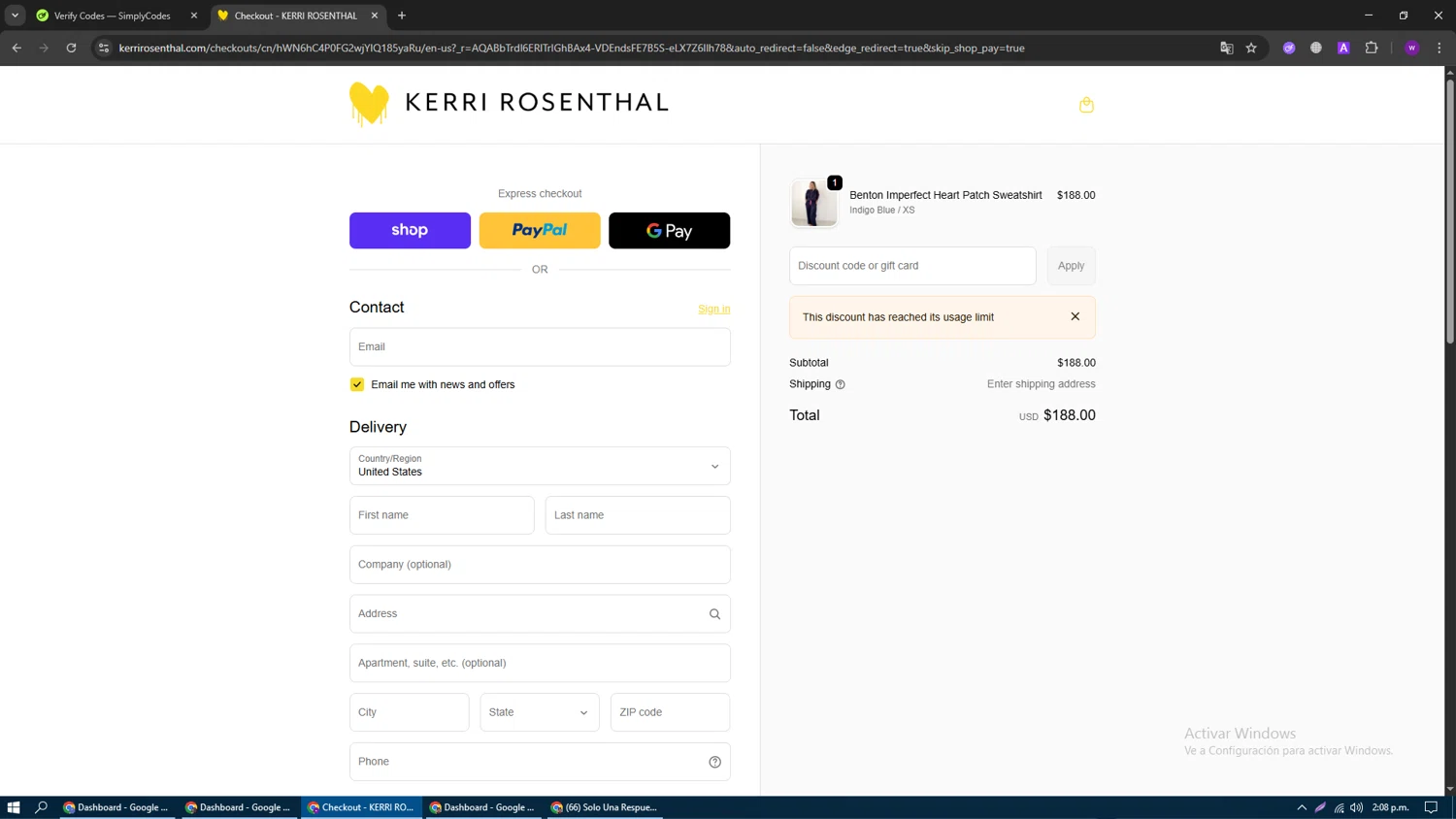Uncheck Email me with news and offers
Image resolution: width=1456 pixels, height=819 pixels.
pos(357,384)
